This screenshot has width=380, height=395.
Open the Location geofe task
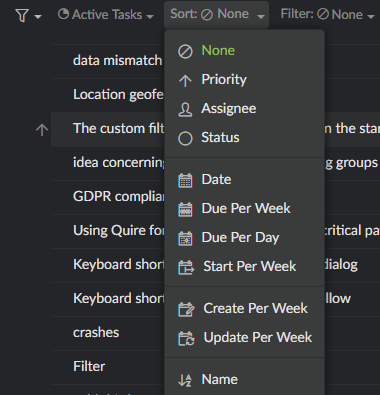coord(118,95)
